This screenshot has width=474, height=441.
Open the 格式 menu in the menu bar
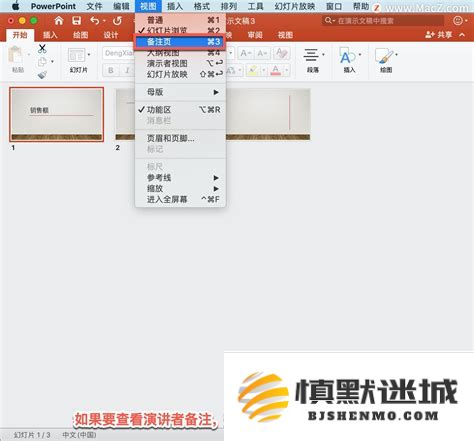point(202,6)
